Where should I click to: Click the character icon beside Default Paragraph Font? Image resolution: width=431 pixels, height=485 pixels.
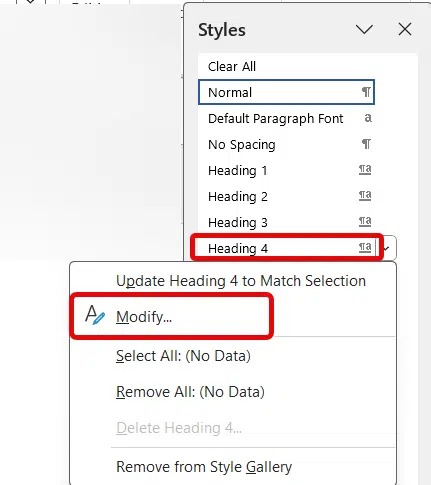click(x=368, y=118)
